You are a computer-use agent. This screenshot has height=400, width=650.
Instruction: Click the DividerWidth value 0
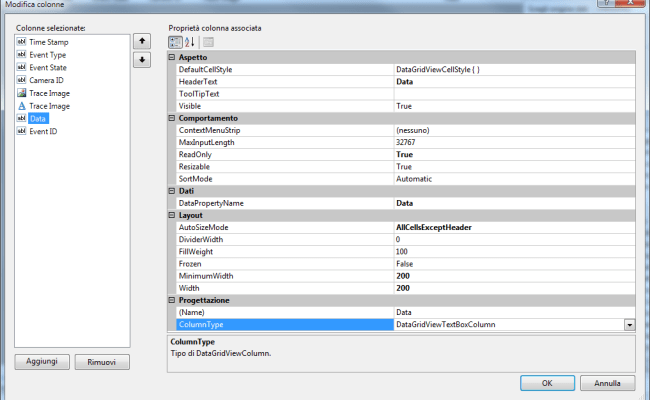[514, 239]
